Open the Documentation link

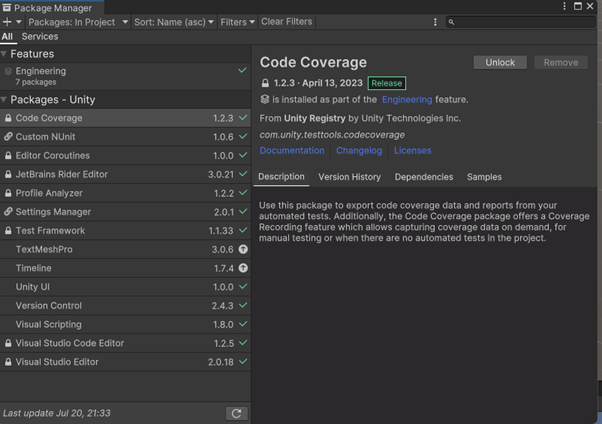[292, 151]
